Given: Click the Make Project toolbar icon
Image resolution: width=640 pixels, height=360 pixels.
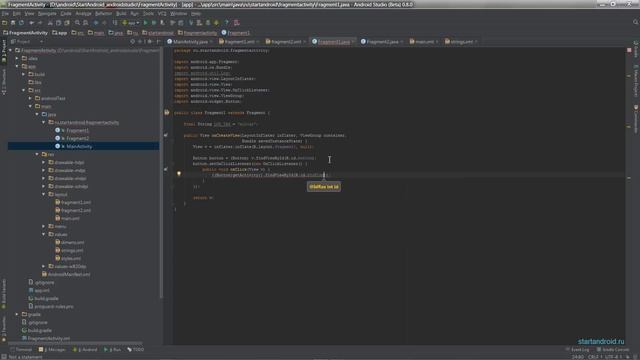Looking at the screenshot, I should pyautogui.click(x=115, y=23).
